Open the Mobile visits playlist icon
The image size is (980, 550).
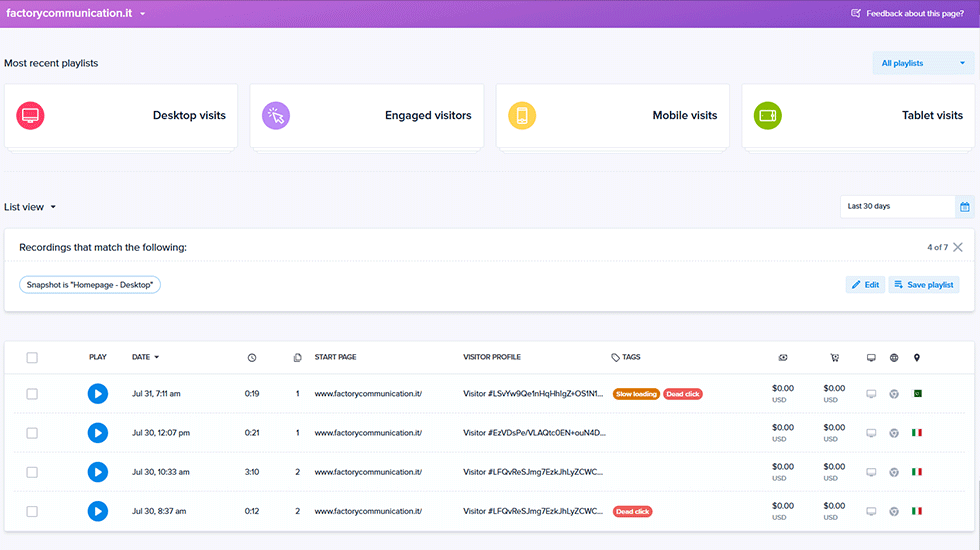point(522,116)
